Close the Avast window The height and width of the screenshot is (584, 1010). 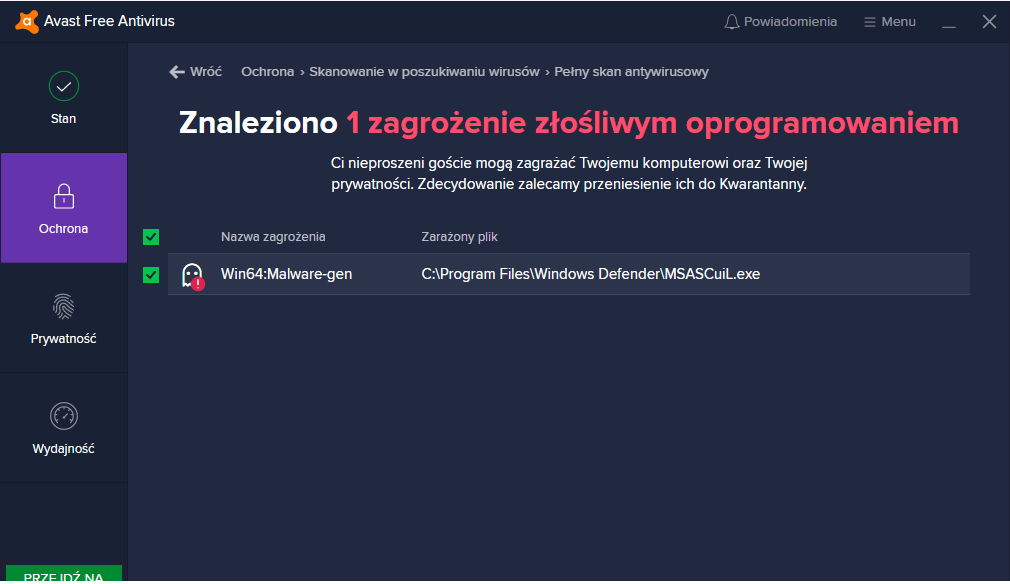pos(989,22)
